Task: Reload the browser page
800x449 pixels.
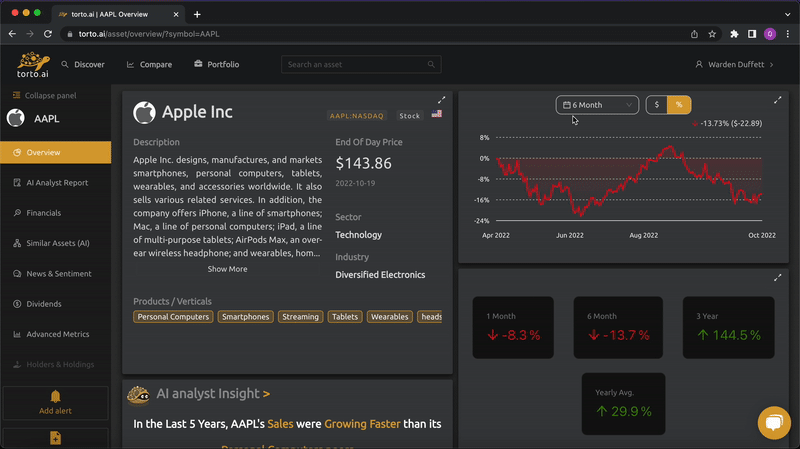Action: click(x=47, y=34)
